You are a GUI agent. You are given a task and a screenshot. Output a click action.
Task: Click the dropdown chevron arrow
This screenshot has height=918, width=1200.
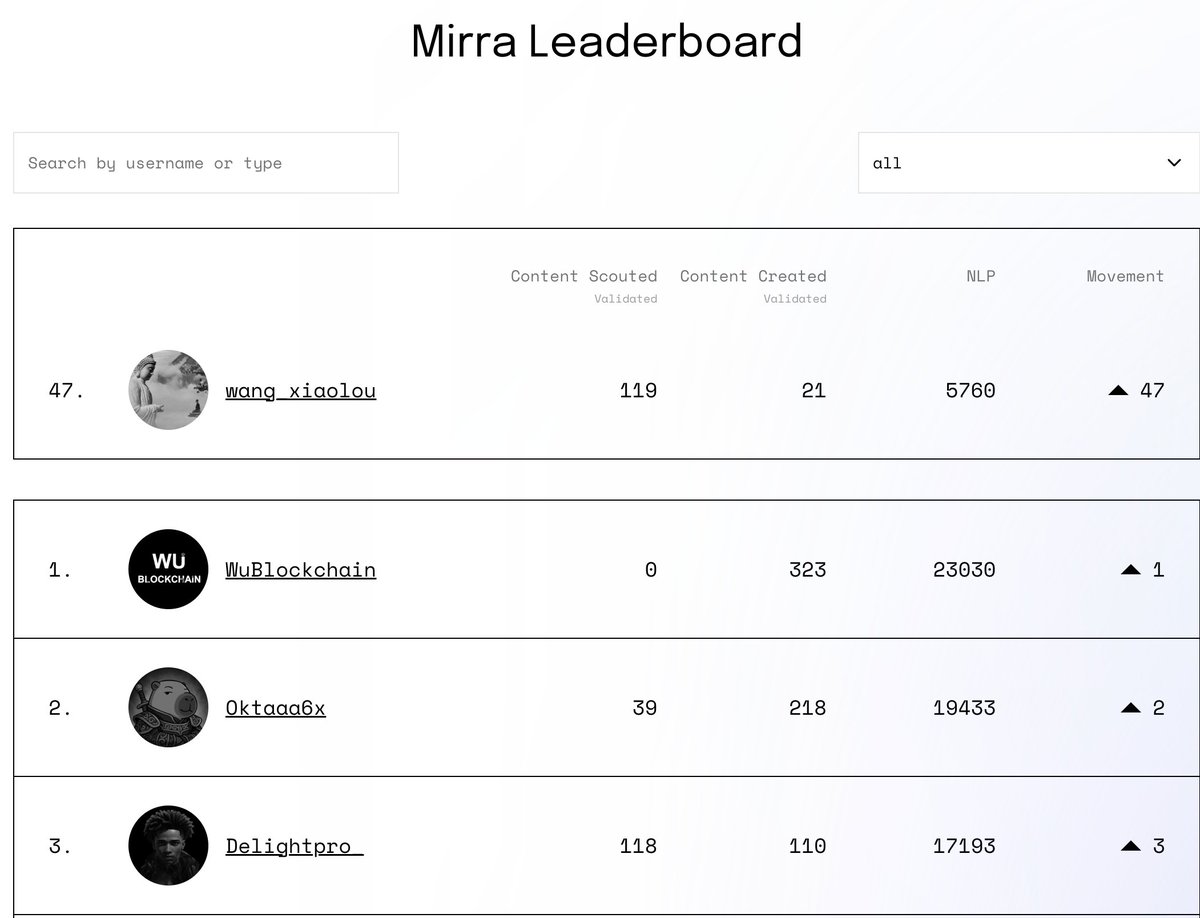[1175, 163]
